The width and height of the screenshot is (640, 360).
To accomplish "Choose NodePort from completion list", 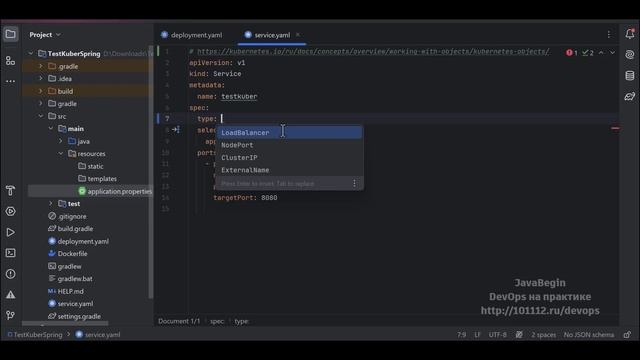I will coord(289,145).
